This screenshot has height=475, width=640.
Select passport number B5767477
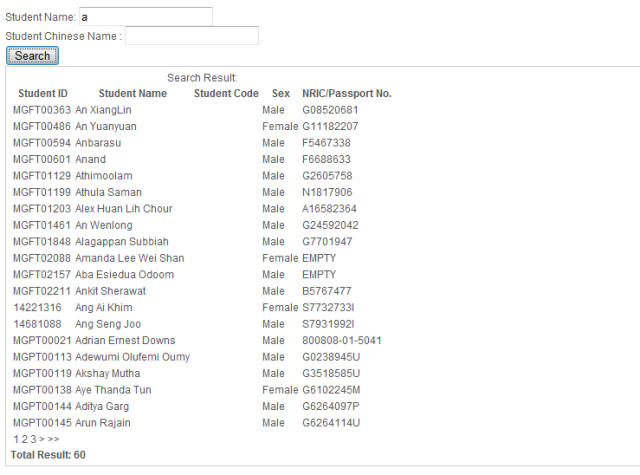tap(327, 291)
